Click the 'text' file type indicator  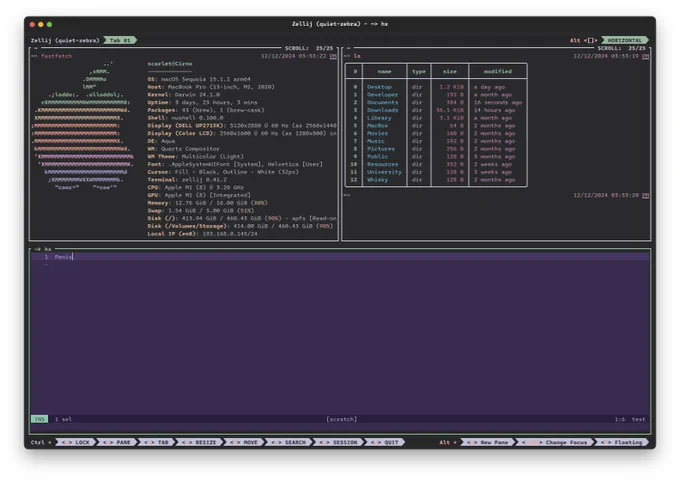(x=638, y=419)
